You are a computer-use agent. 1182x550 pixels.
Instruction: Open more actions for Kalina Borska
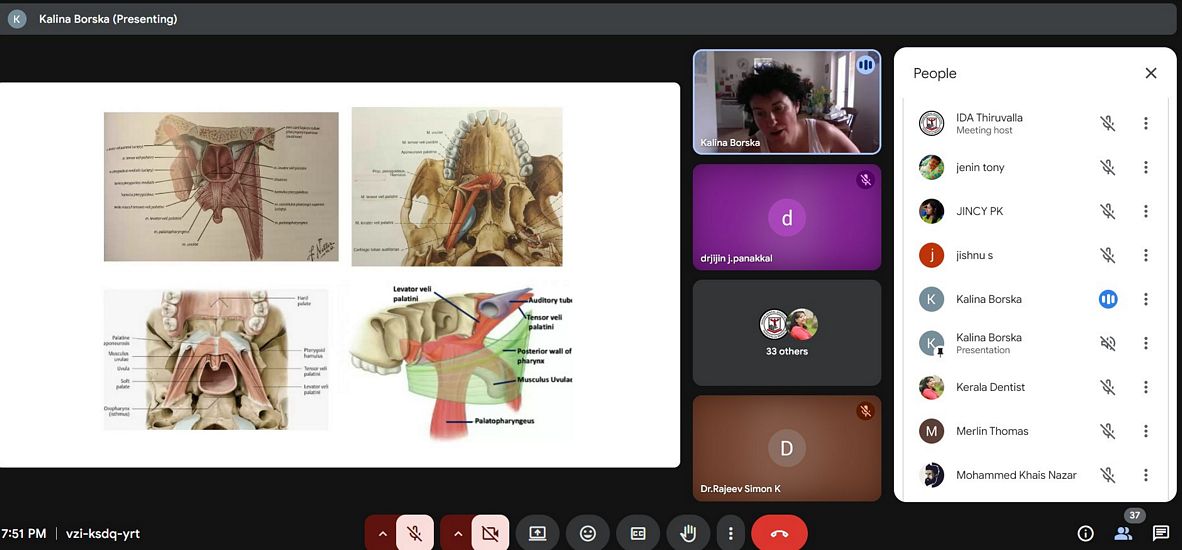[x=1146, y=299]
